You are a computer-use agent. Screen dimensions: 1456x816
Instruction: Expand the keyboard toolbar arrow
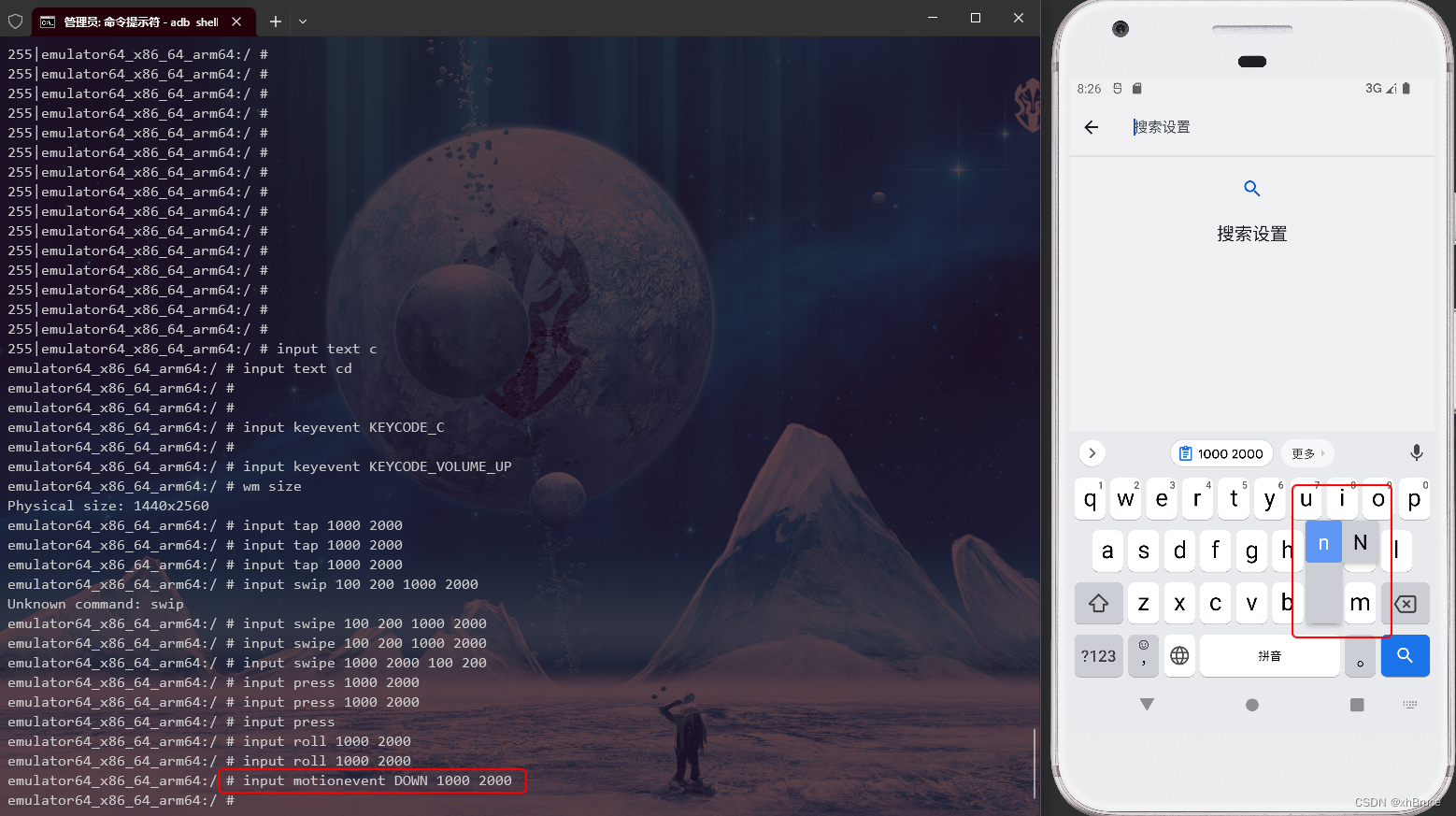click(x=1092, y=453)
